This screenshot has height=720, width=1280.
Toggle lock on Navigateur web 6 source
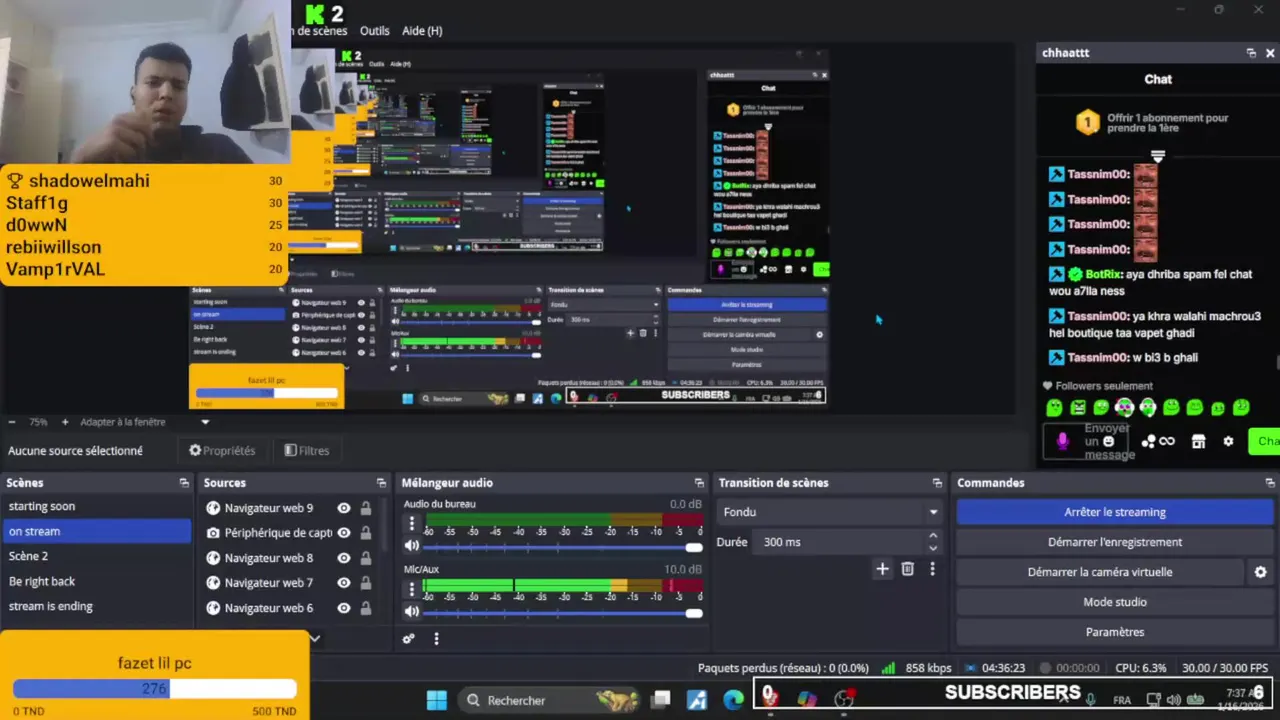click(366, 608)
